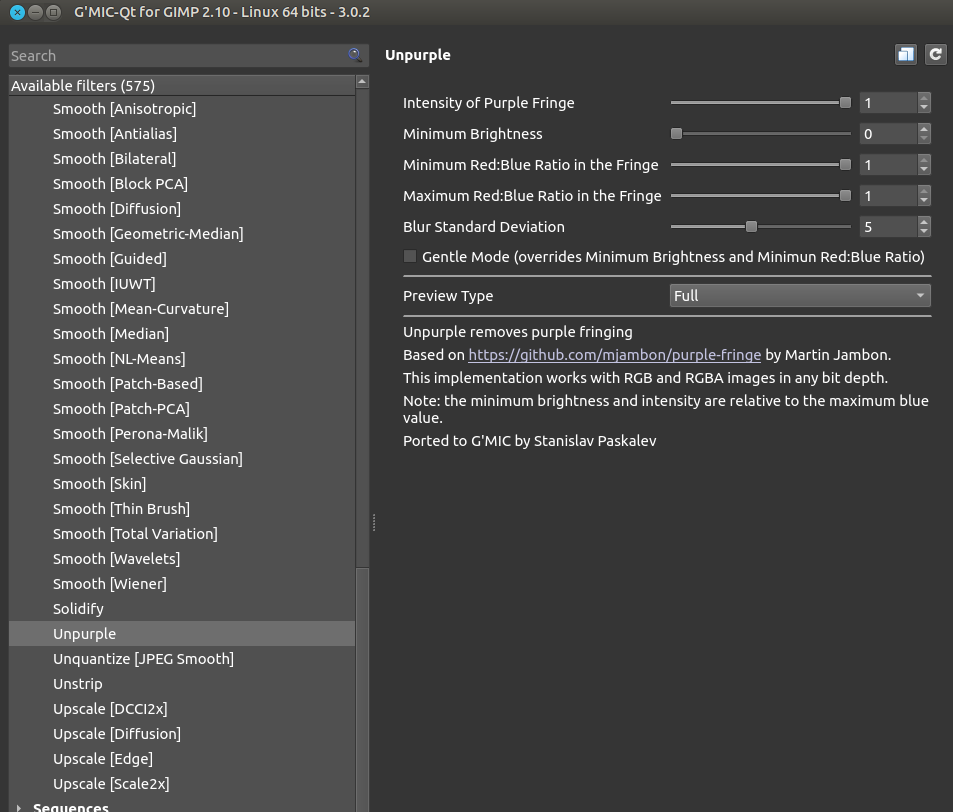953x812 pixels.
Task: Increase Intensity of Purple Fringe with up arrow
Action: [924, 98]
